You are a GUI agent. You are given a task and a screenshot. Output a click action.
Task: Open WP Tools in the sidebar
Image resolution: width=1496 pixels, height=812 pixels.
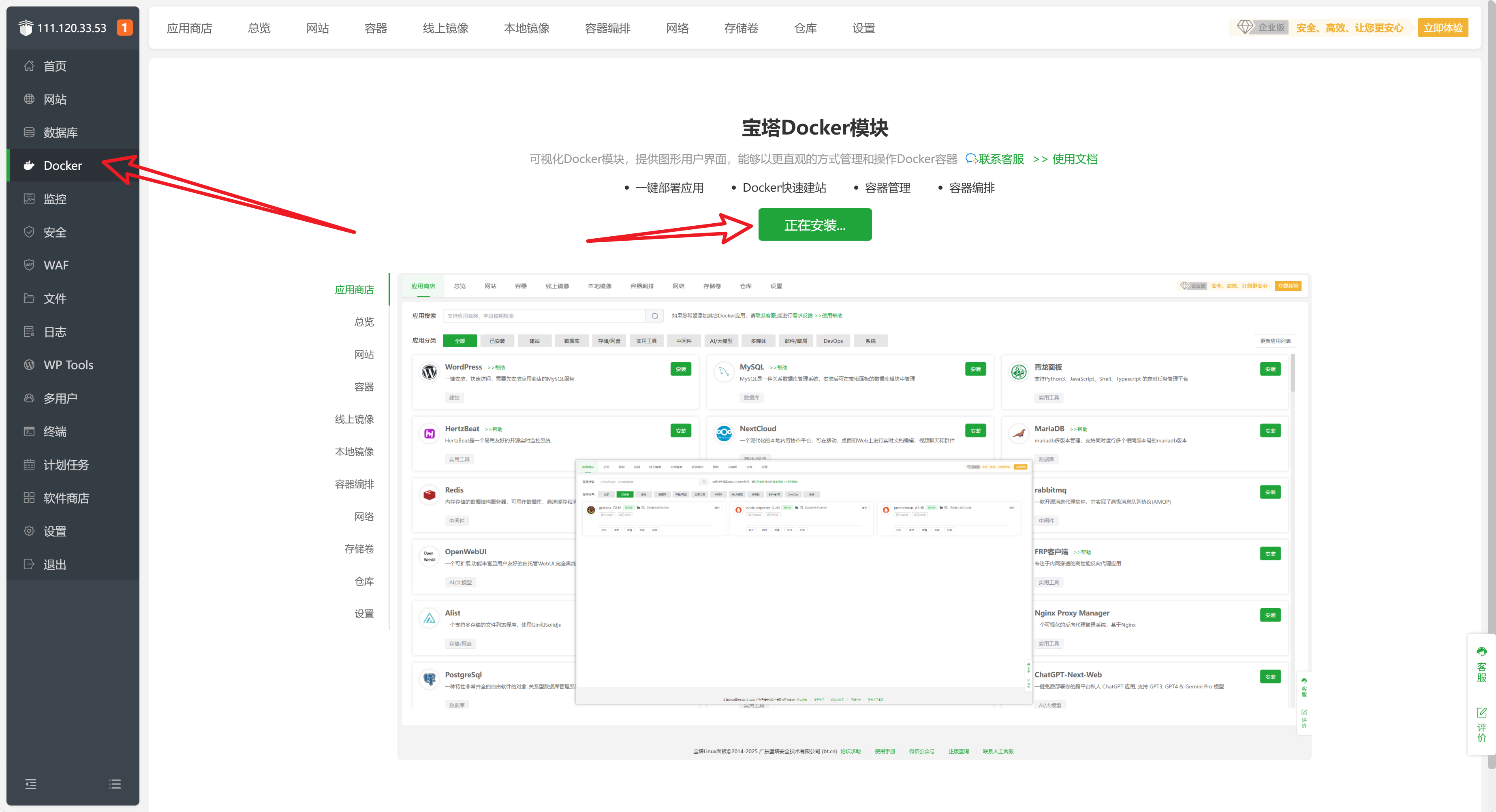tap(73, 365)
